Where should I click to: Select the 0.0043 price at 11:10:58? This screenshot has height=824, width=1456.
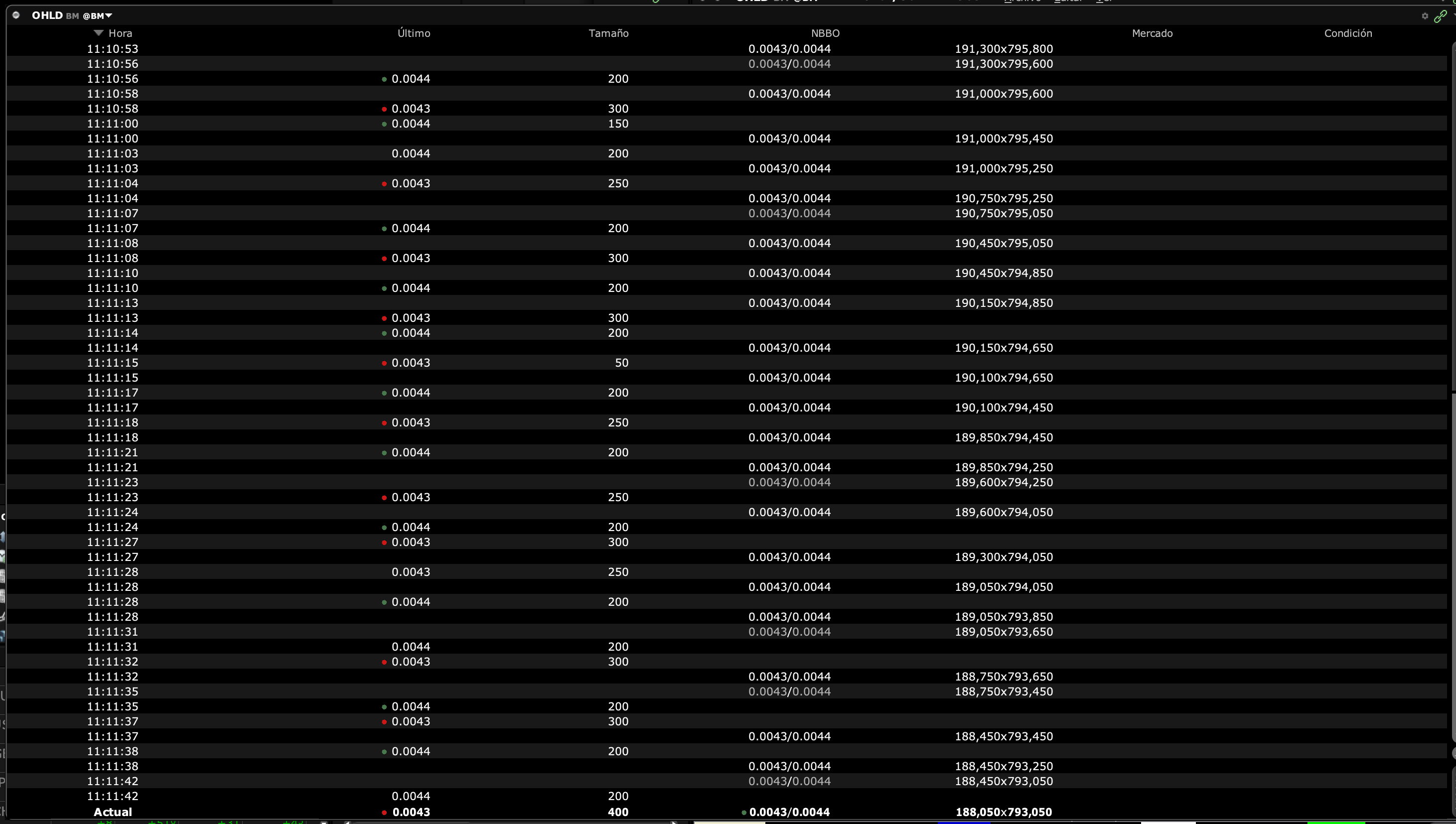410,109
